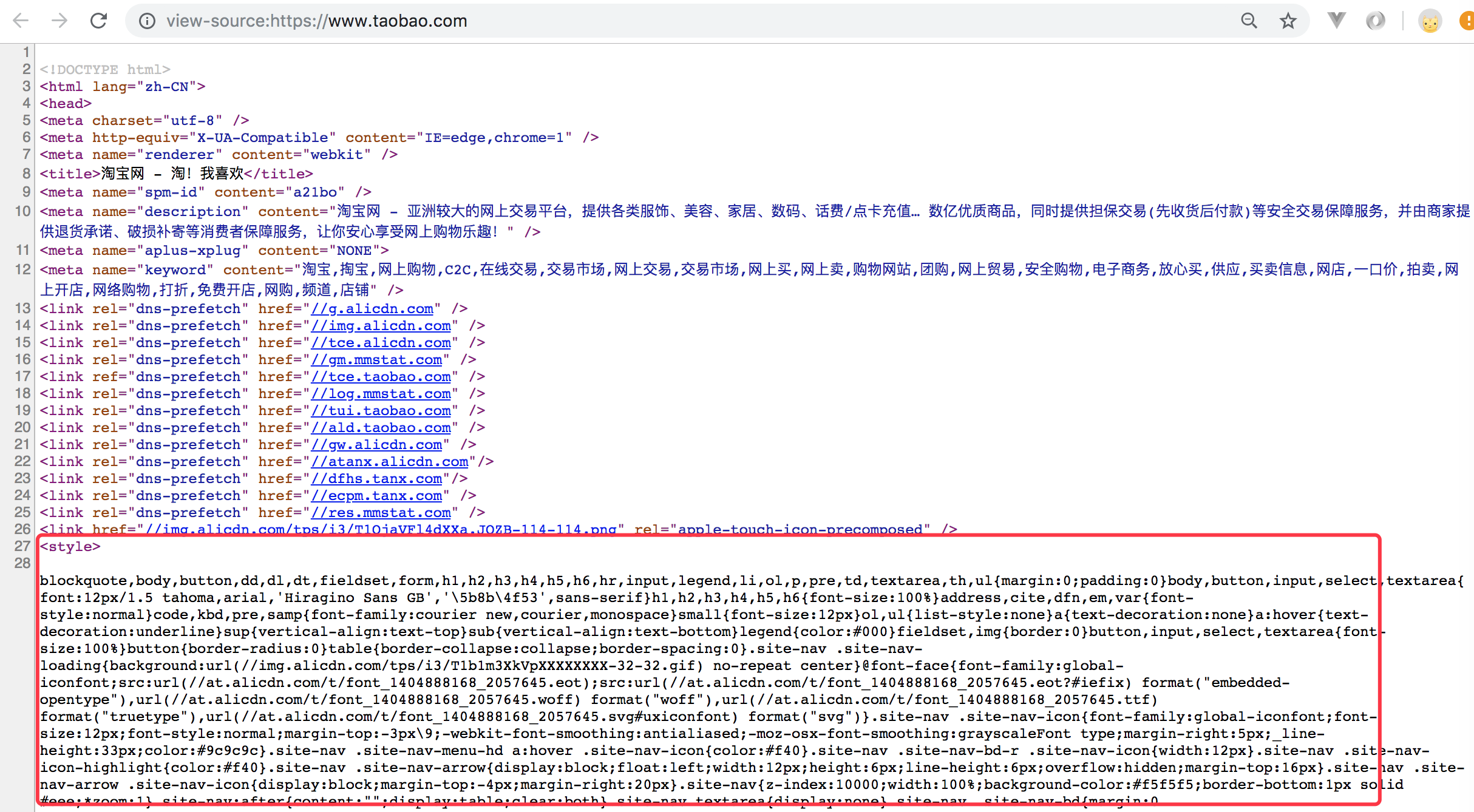Screen dimensions: 1474x812
Task: Click the browser forward arrow
Action: click(59, 21)
